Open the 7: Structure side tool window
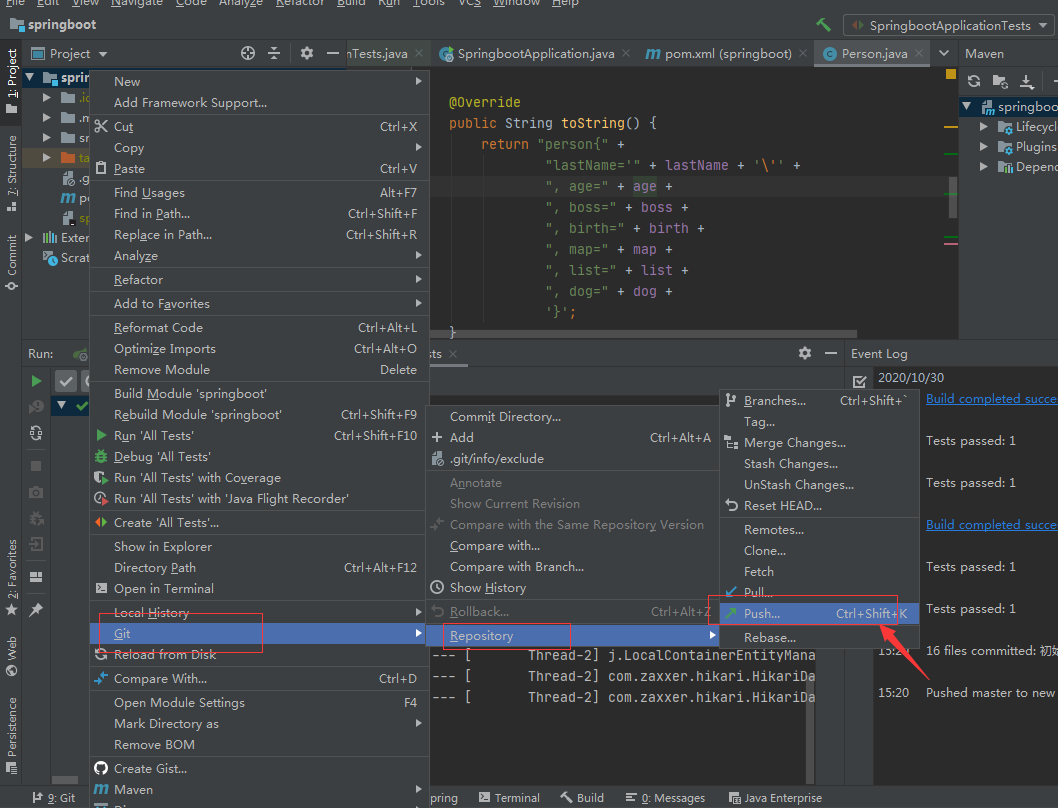Viewport: 1058px width, 808px height. 11,173
